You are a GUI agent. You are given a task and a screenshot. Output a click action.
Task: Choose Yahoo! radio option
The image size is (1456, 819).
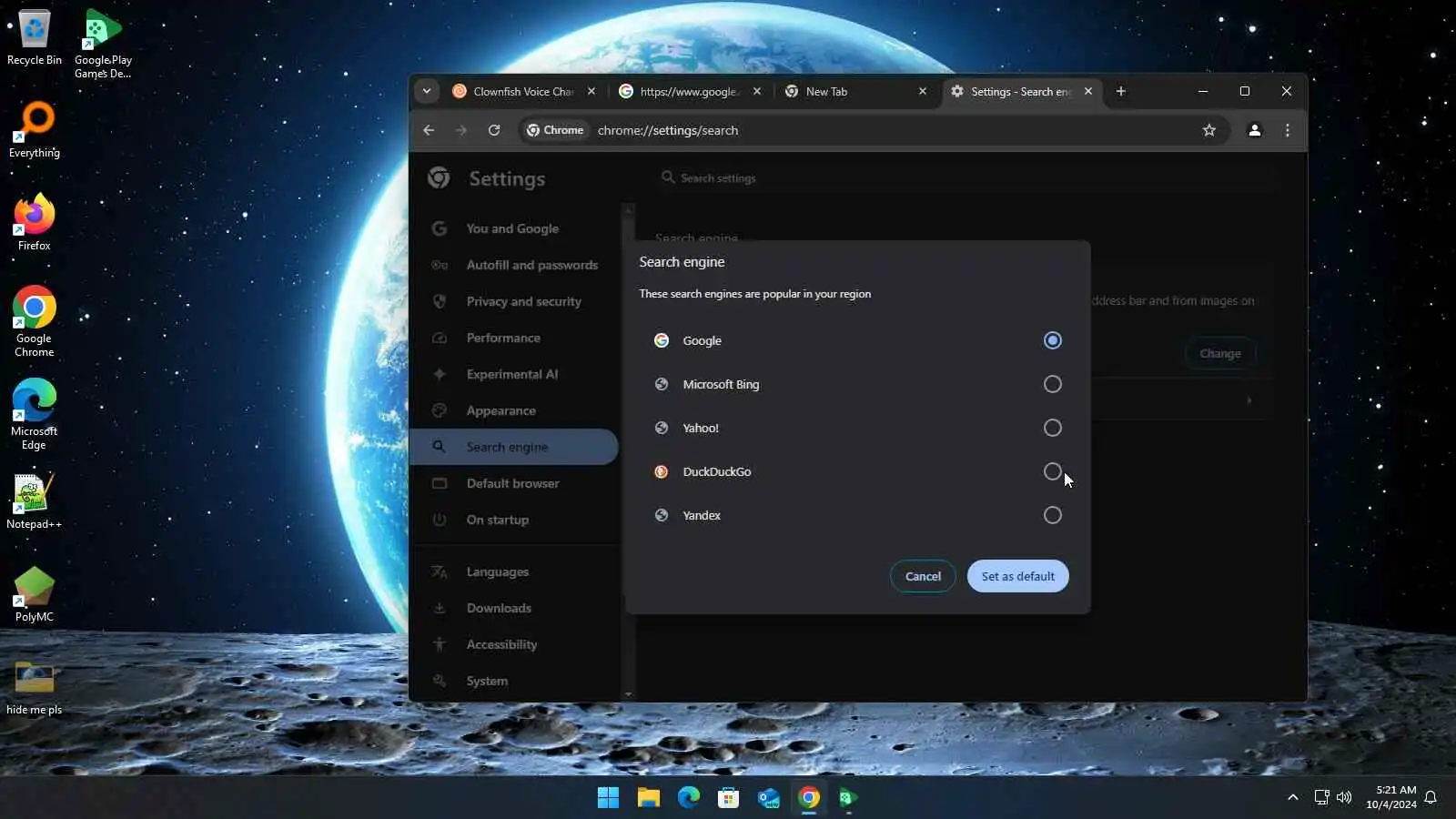pyautogui.click(x=1052, y=428)
